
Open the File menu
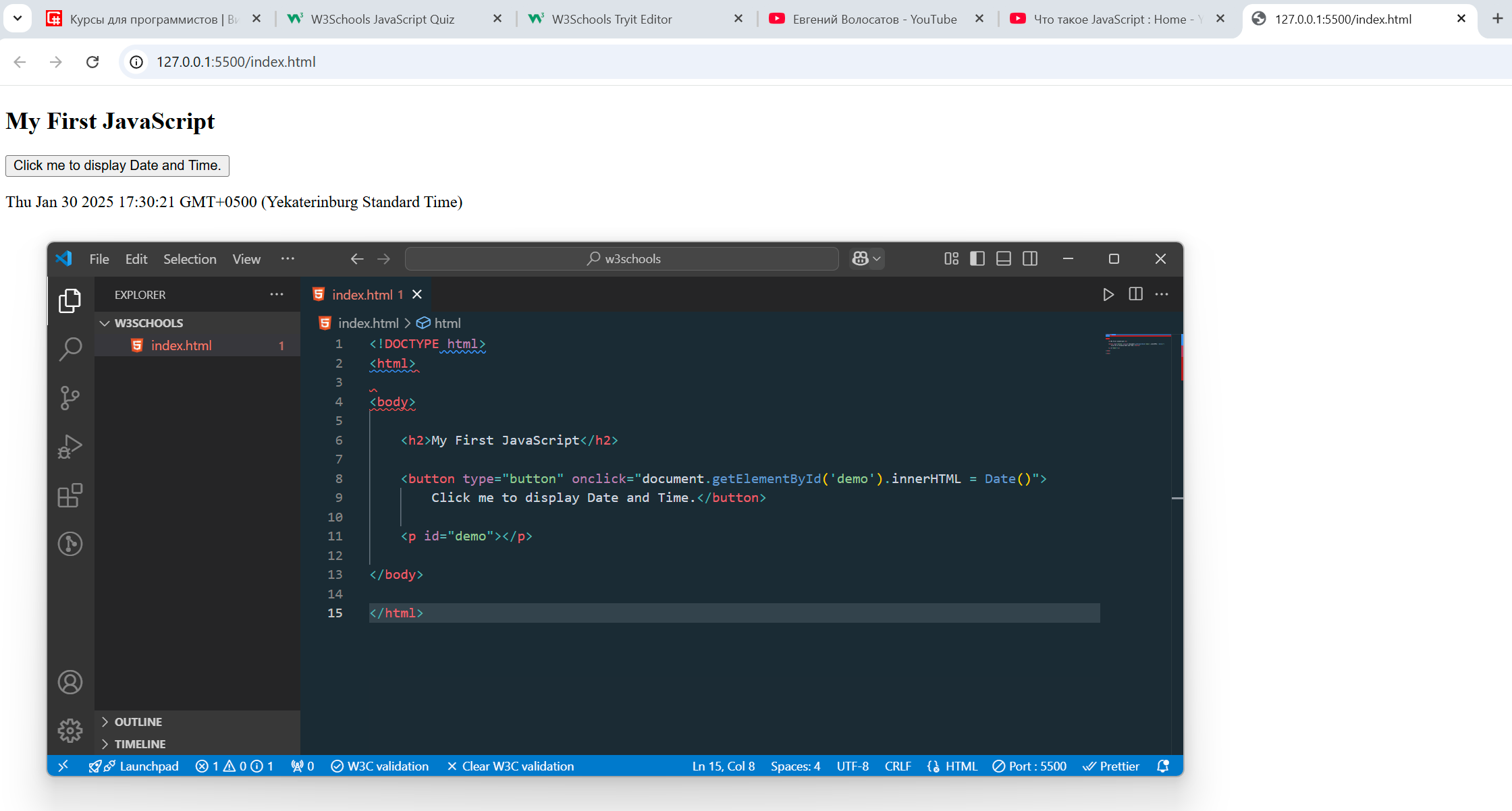click(x=99, y=259)
